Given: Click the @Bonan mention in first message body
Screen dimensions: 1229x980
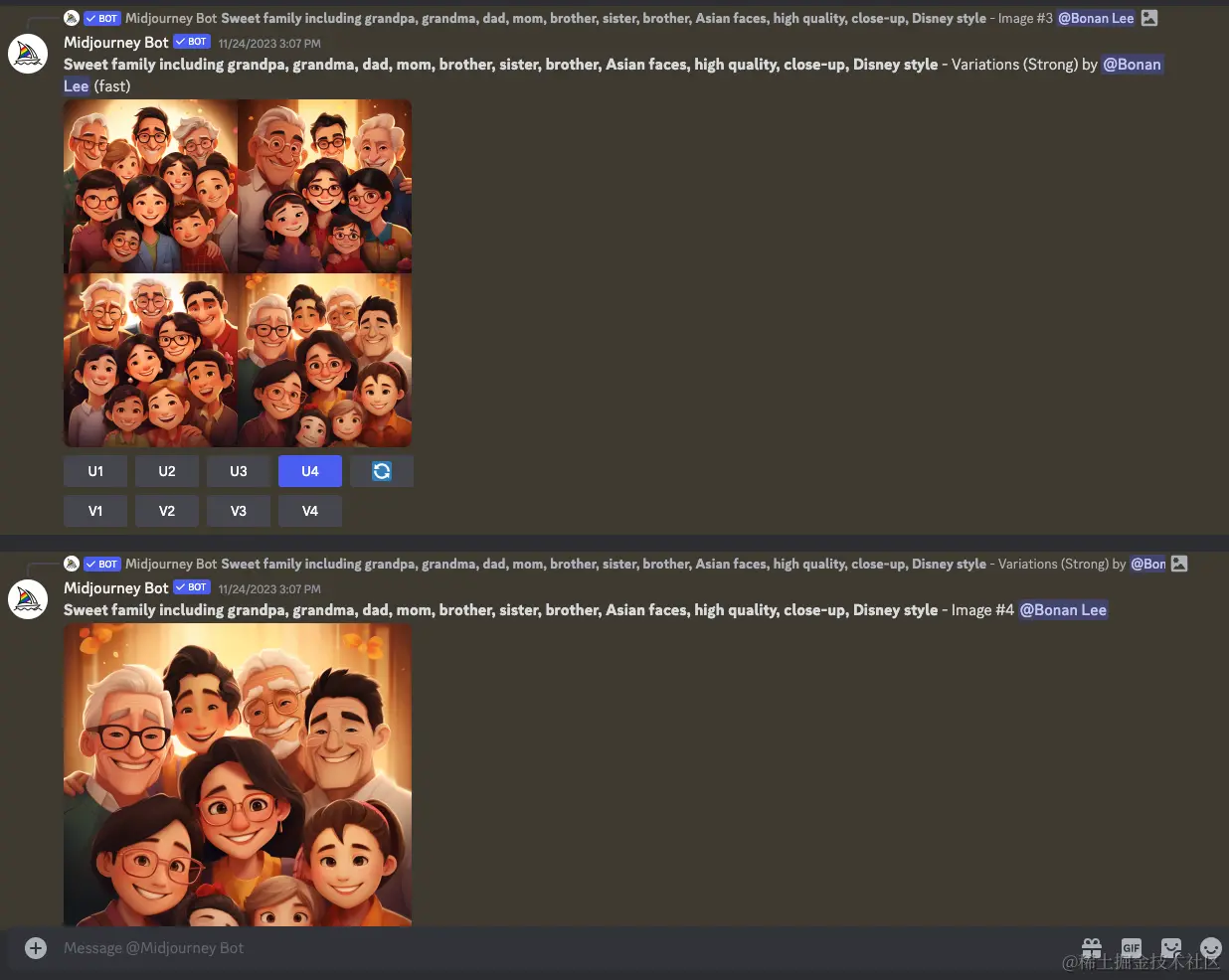Looking at the screenshot, I should click(x=1133, y=65).
